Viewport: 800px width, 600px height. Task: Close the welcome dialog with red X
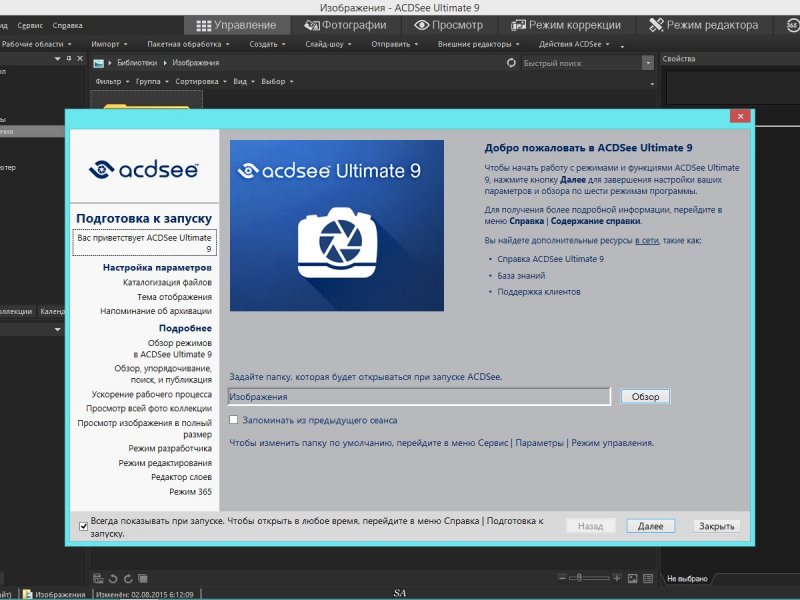coord(740,116)
